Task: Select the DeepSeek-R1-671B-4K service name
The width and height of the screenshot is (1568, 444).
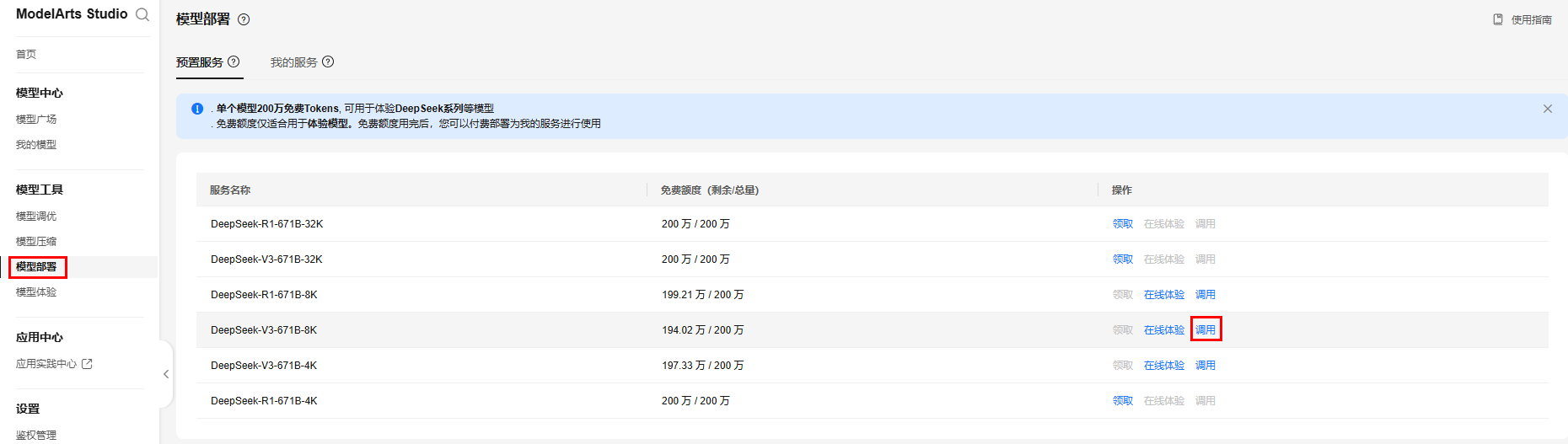Action: point(264,401)
